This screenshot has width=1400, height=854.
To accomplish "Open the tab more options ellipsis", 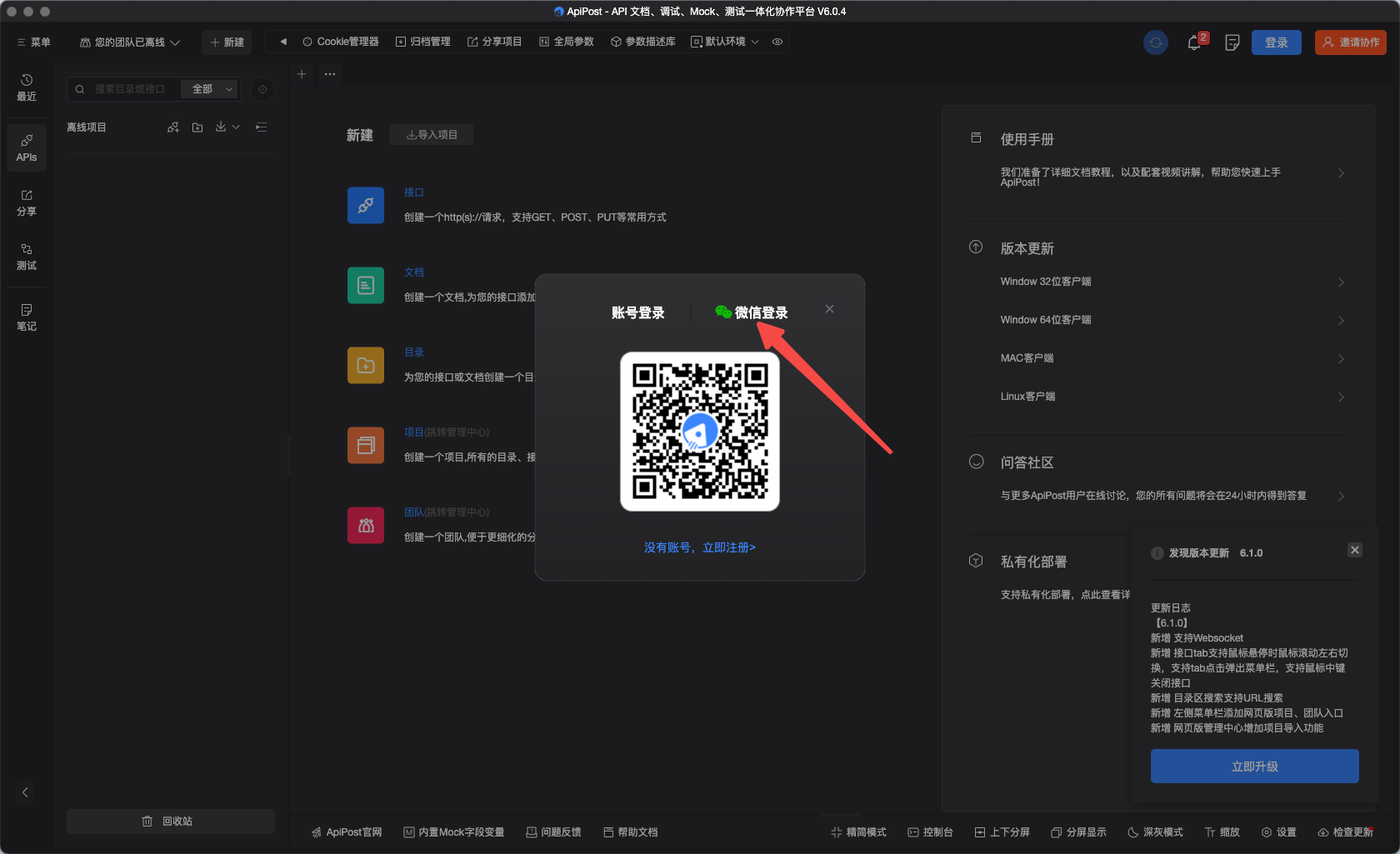I will coord(330,74).
